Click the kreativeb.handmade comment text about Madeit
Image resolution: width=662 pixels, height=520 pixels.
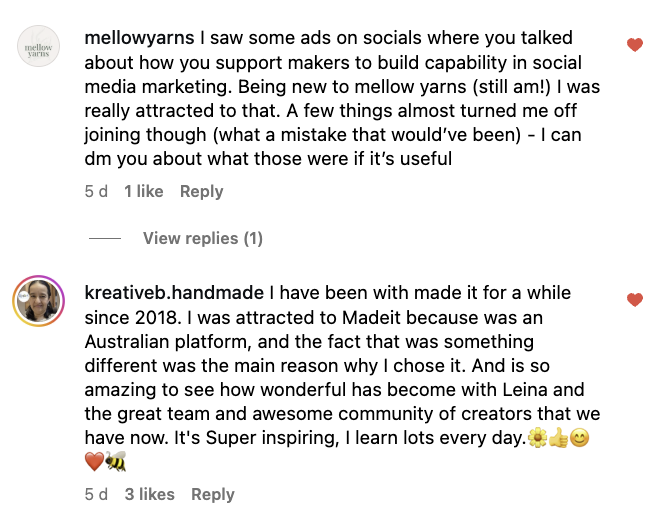click(340, 365)
